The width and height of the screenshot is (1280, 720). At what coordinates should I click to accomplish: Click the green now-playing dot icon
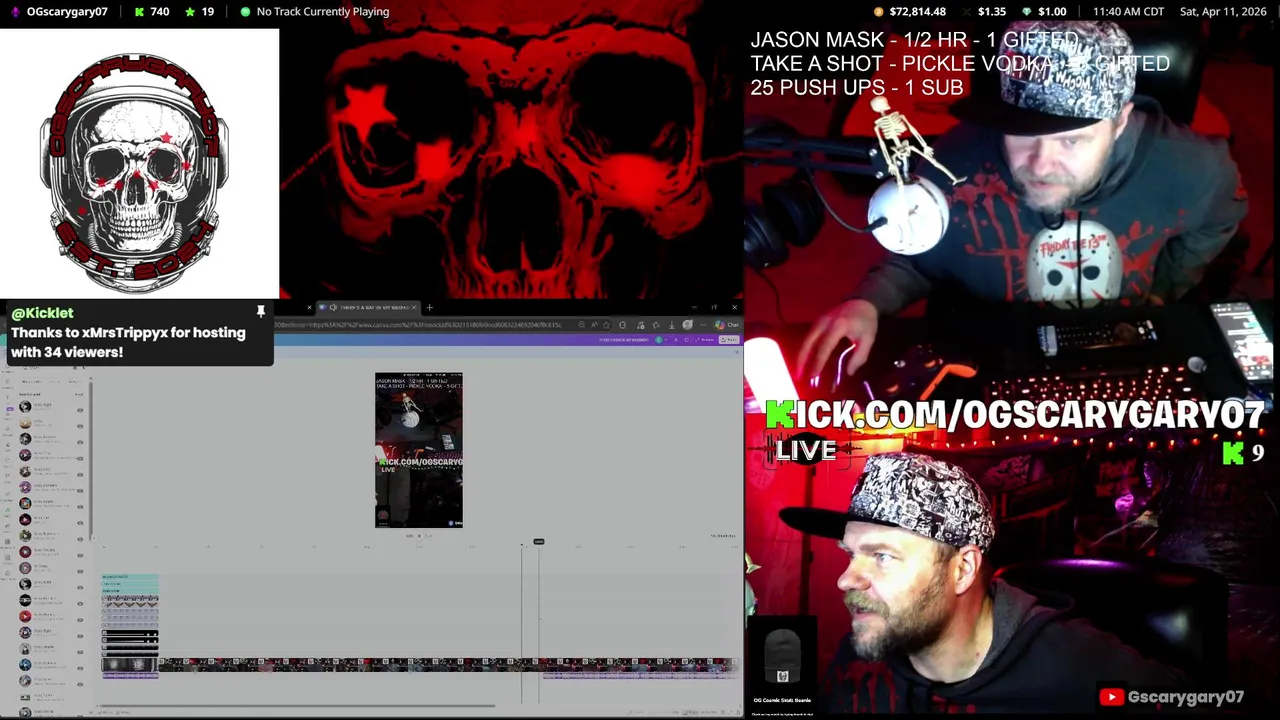246,12
